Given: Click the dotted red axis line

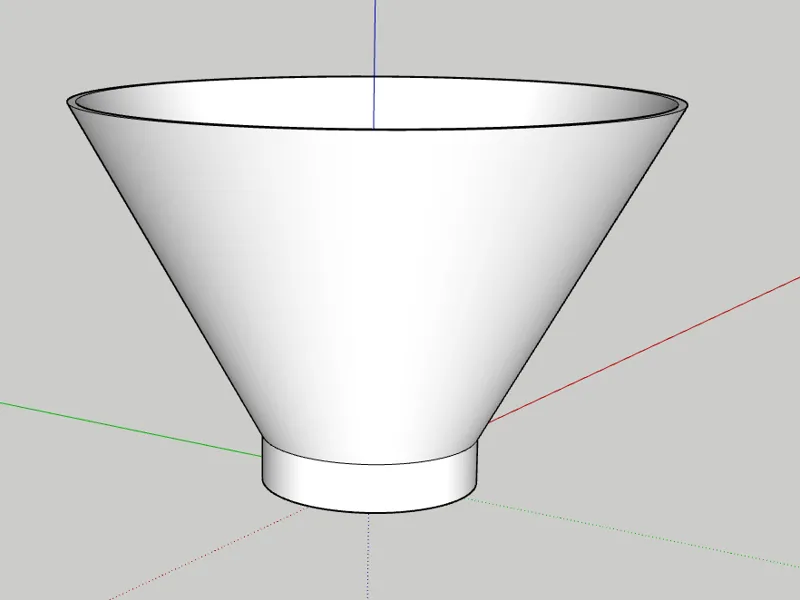Looking at the screenshot, I should click(207, 554).
